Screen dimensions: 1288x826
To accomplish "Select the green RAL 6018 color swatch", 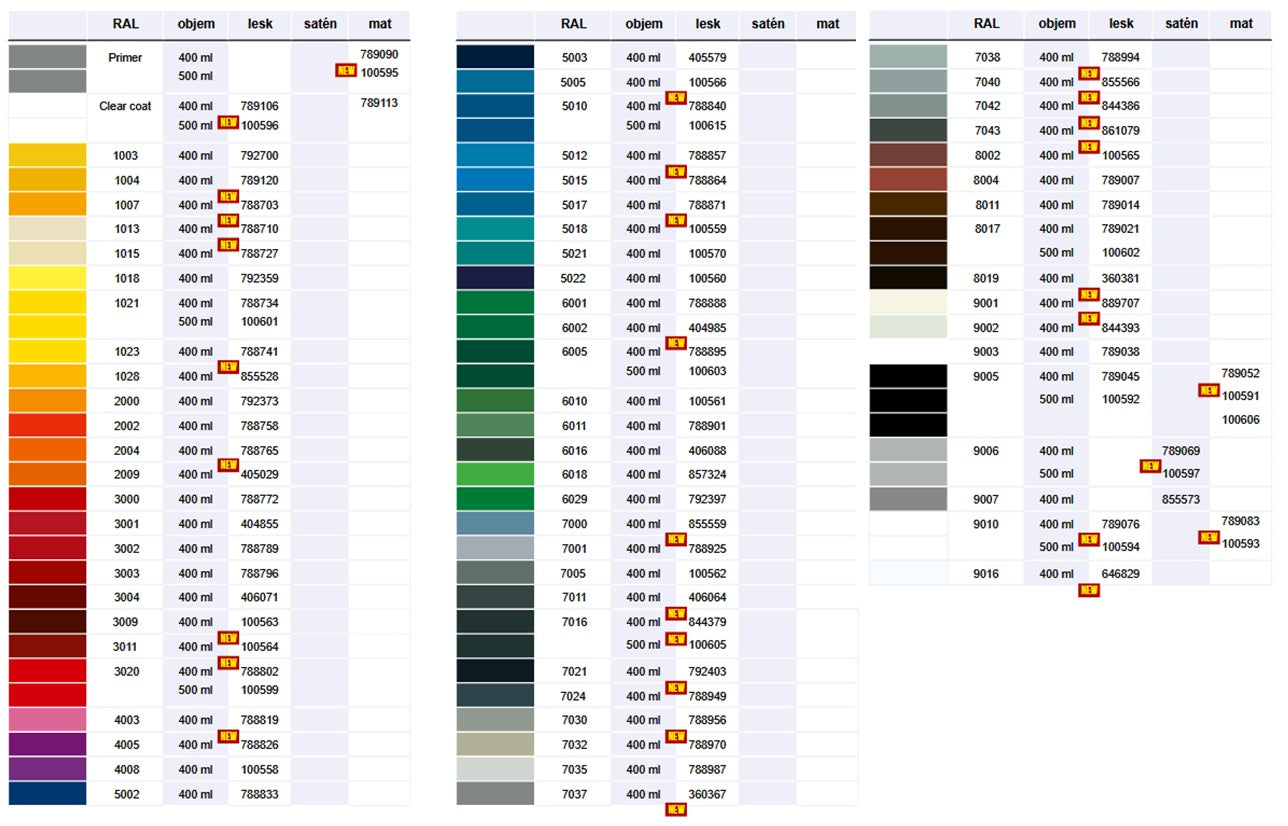I will pos(495,474).
